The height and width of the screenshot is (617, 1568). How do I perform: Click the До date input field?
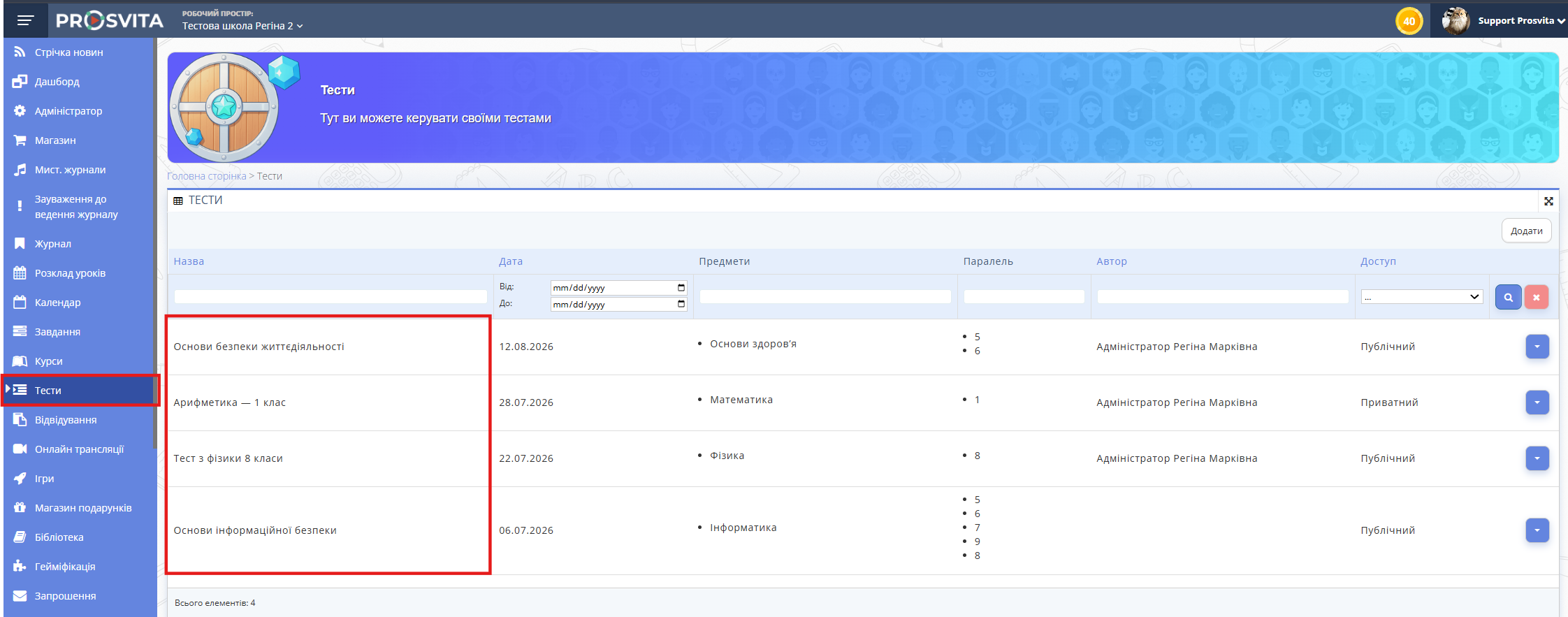pyautogui.click(x=618, y=305)
